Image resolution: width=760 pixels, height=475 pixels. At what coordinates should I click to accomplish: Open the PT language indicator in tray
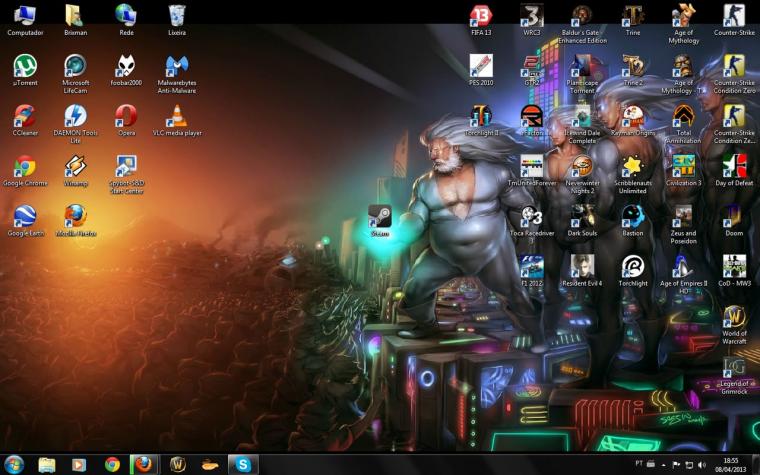tap(639, 464)
